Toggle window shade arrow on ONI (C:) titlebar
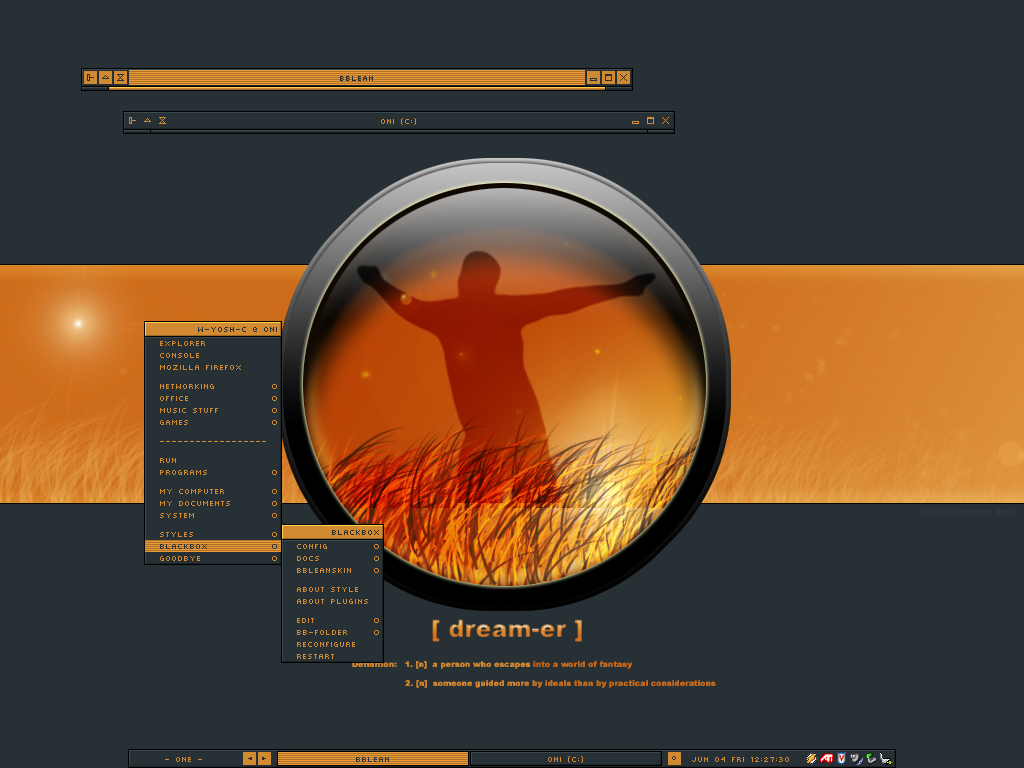Image resolution: width=1024 pixels, height=768 pixels. 147,121
